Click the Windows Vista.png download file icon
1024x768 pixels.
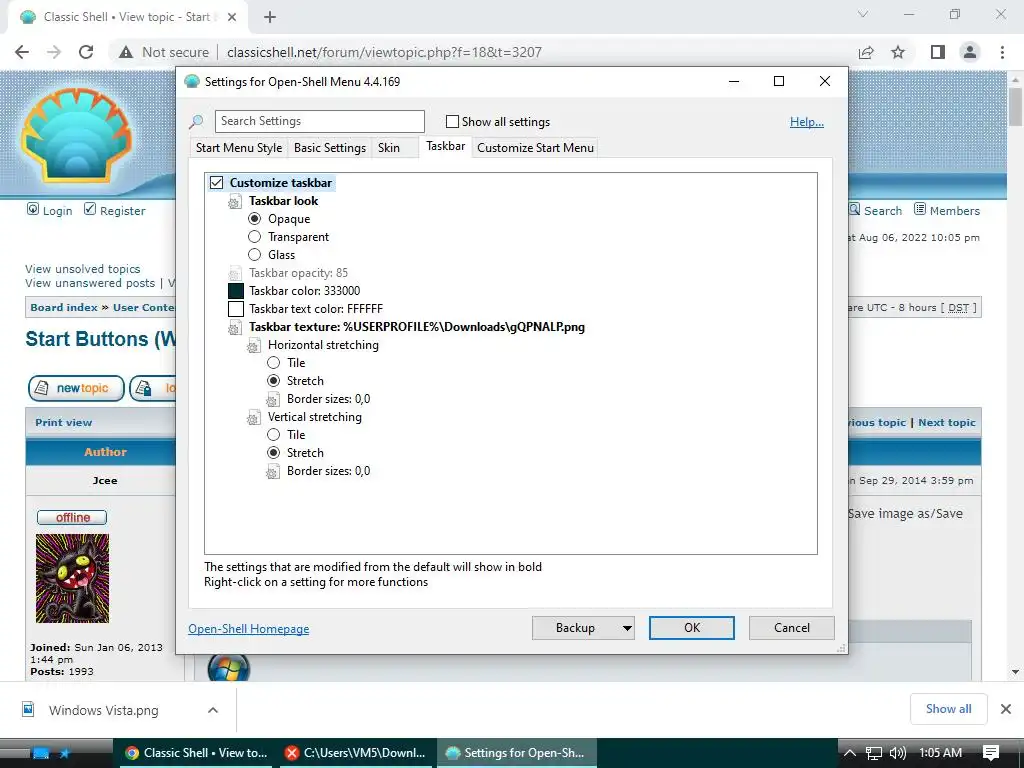[28, 709]
